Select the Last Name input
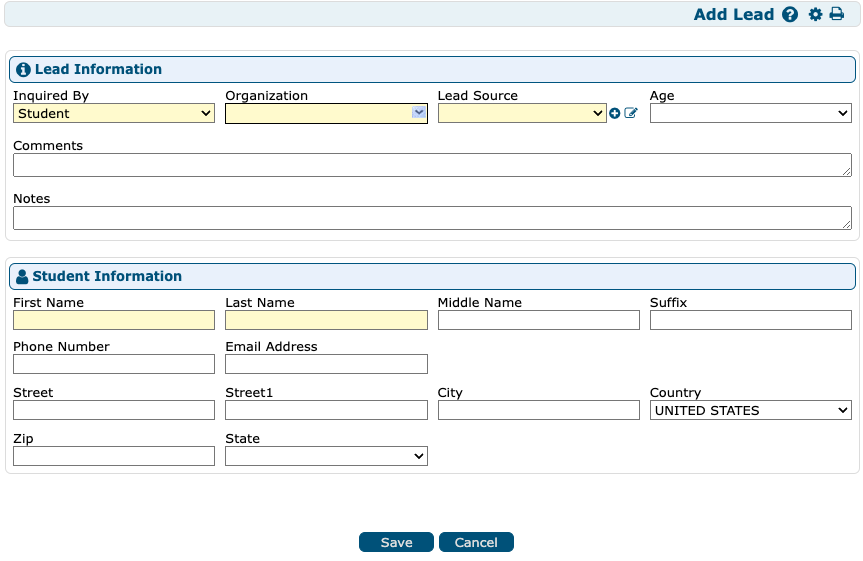863x561 pixels. [x=326, y=320]
